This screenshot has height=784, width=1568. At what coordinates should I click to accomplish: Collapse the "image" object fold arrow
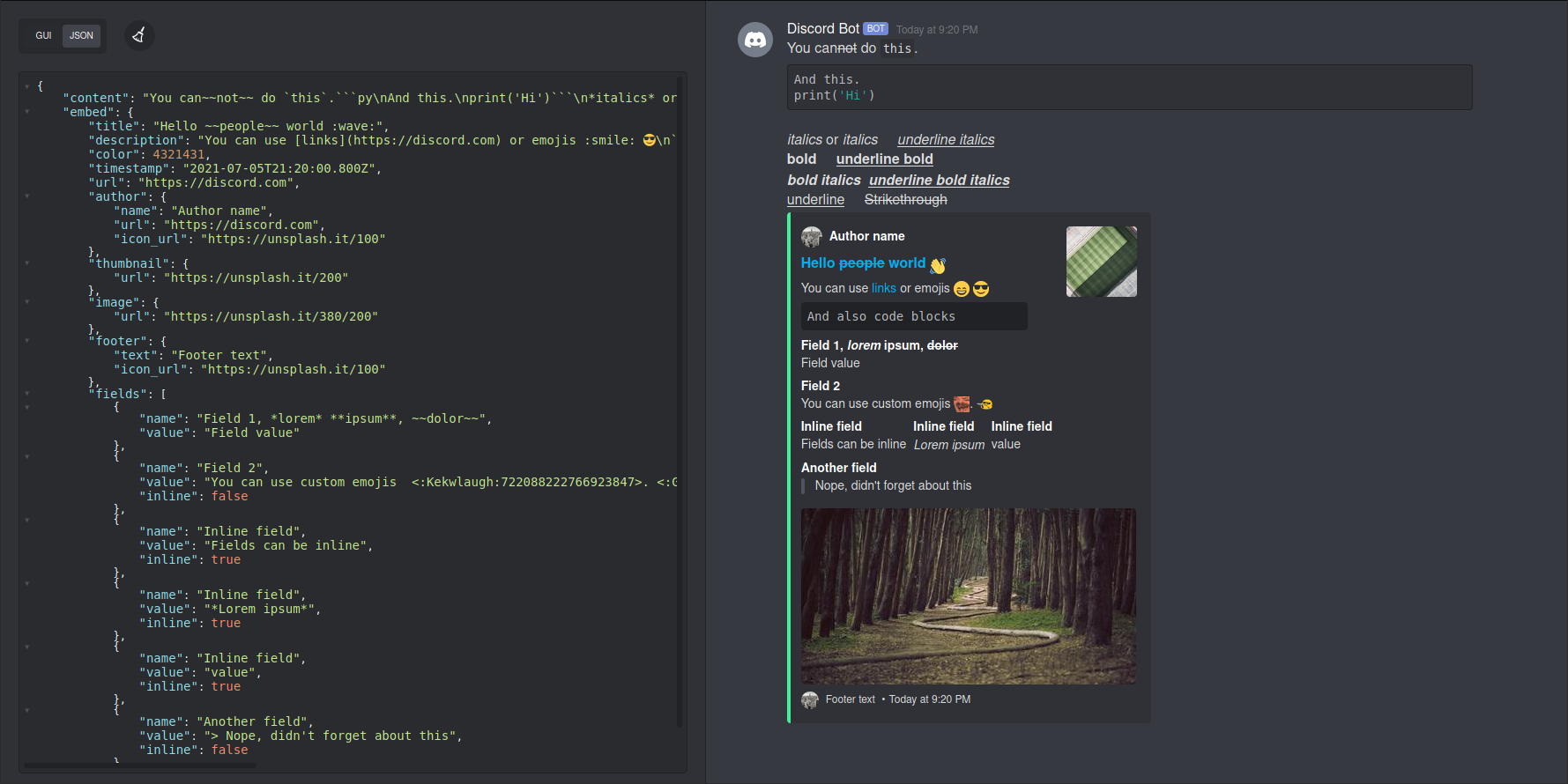tap(27, 302)
